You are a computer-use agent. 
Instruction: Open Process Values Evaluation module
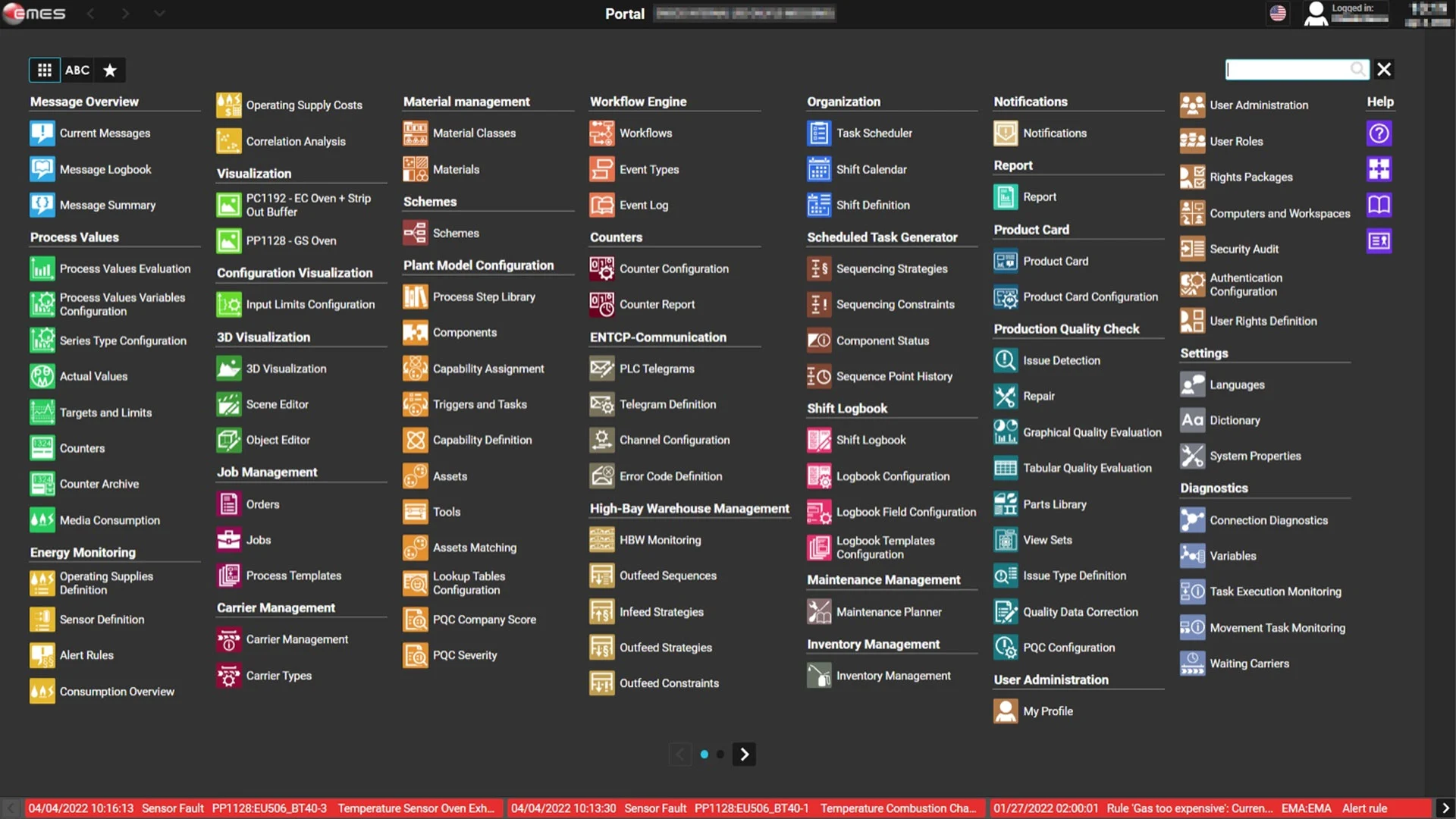(124, 268)
